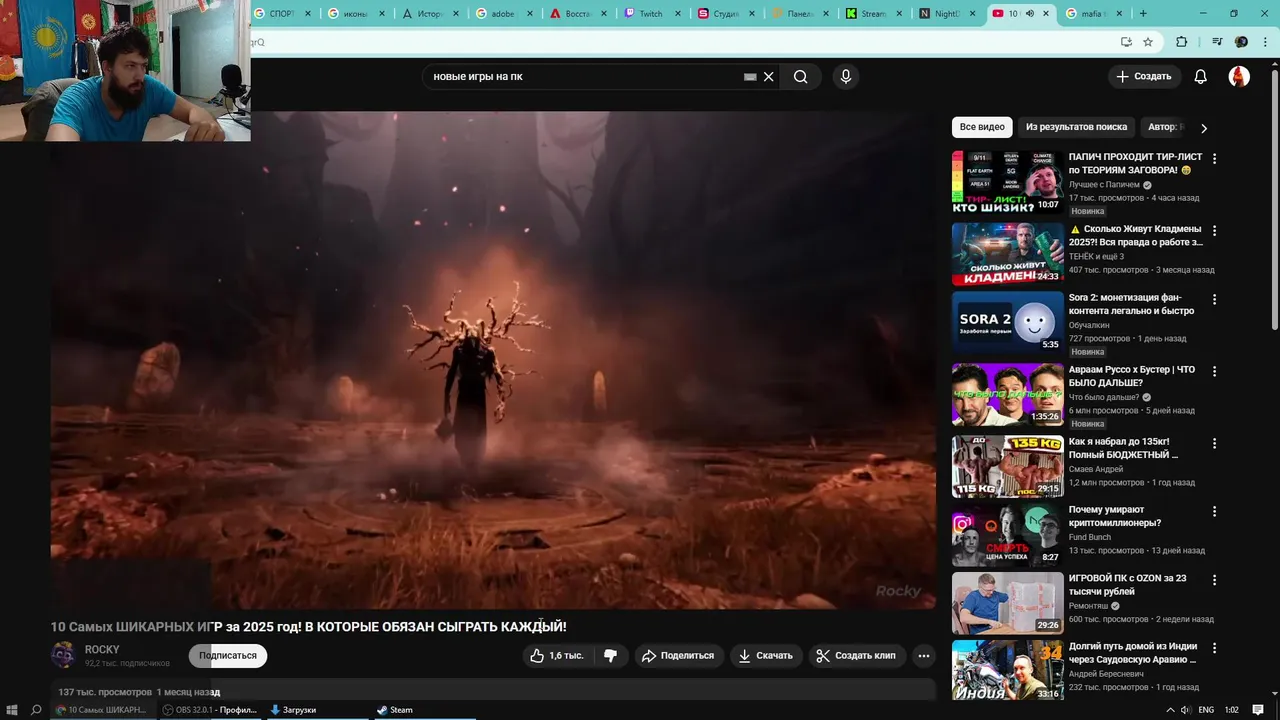Open the account avatar menu

pos(1239,77)
